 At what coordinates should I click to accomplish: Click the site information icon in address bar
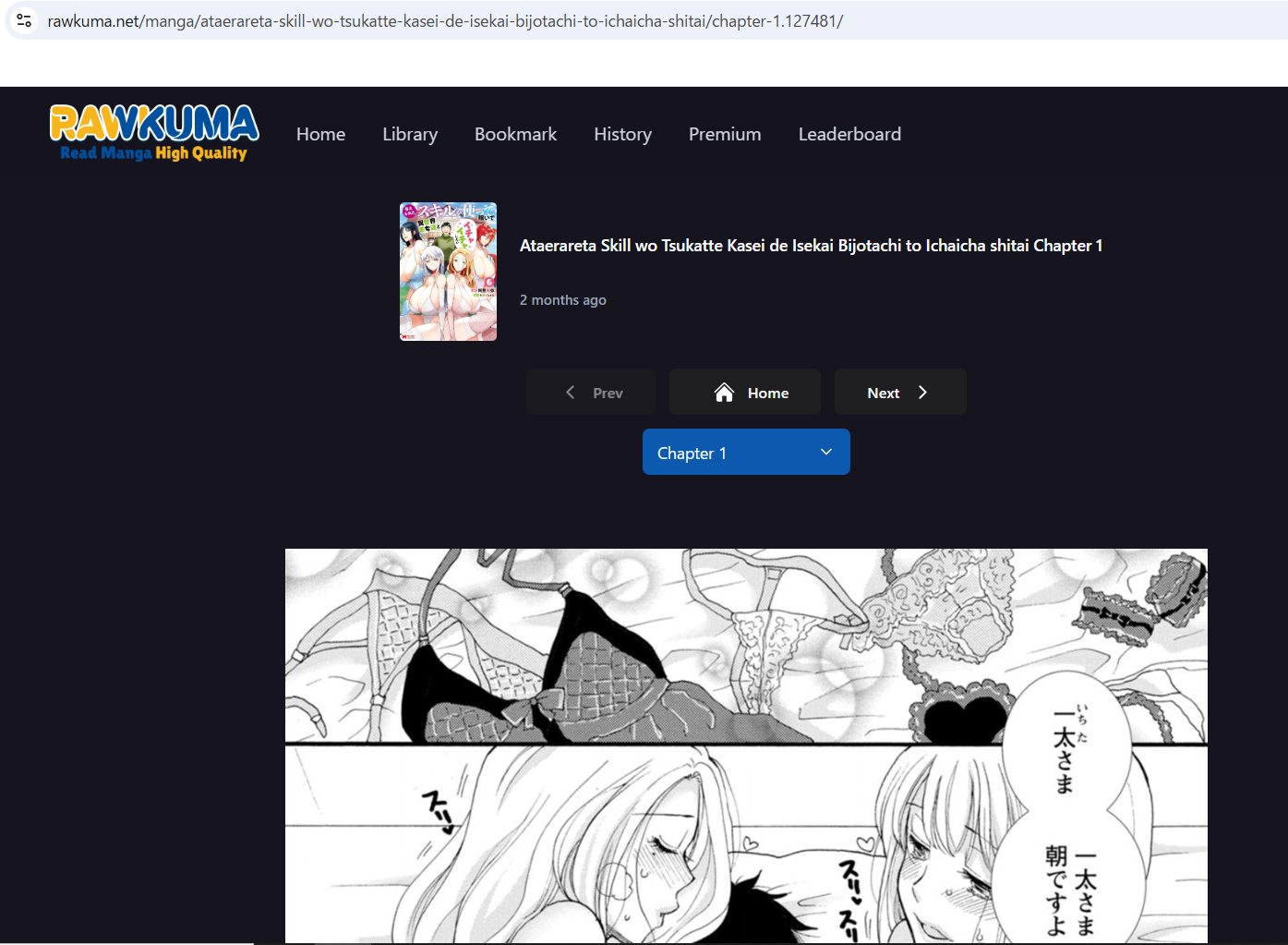click(24, 20)
